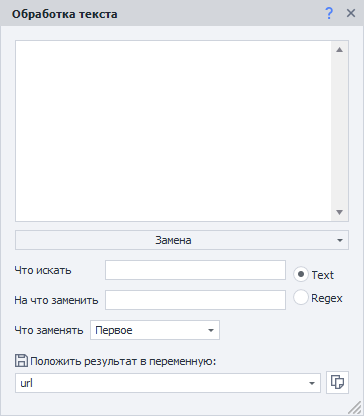Image resolution: width=364 pixels, height=416 pixels.
Task: Click the Что искать label
Action: (x=43, y=270)
